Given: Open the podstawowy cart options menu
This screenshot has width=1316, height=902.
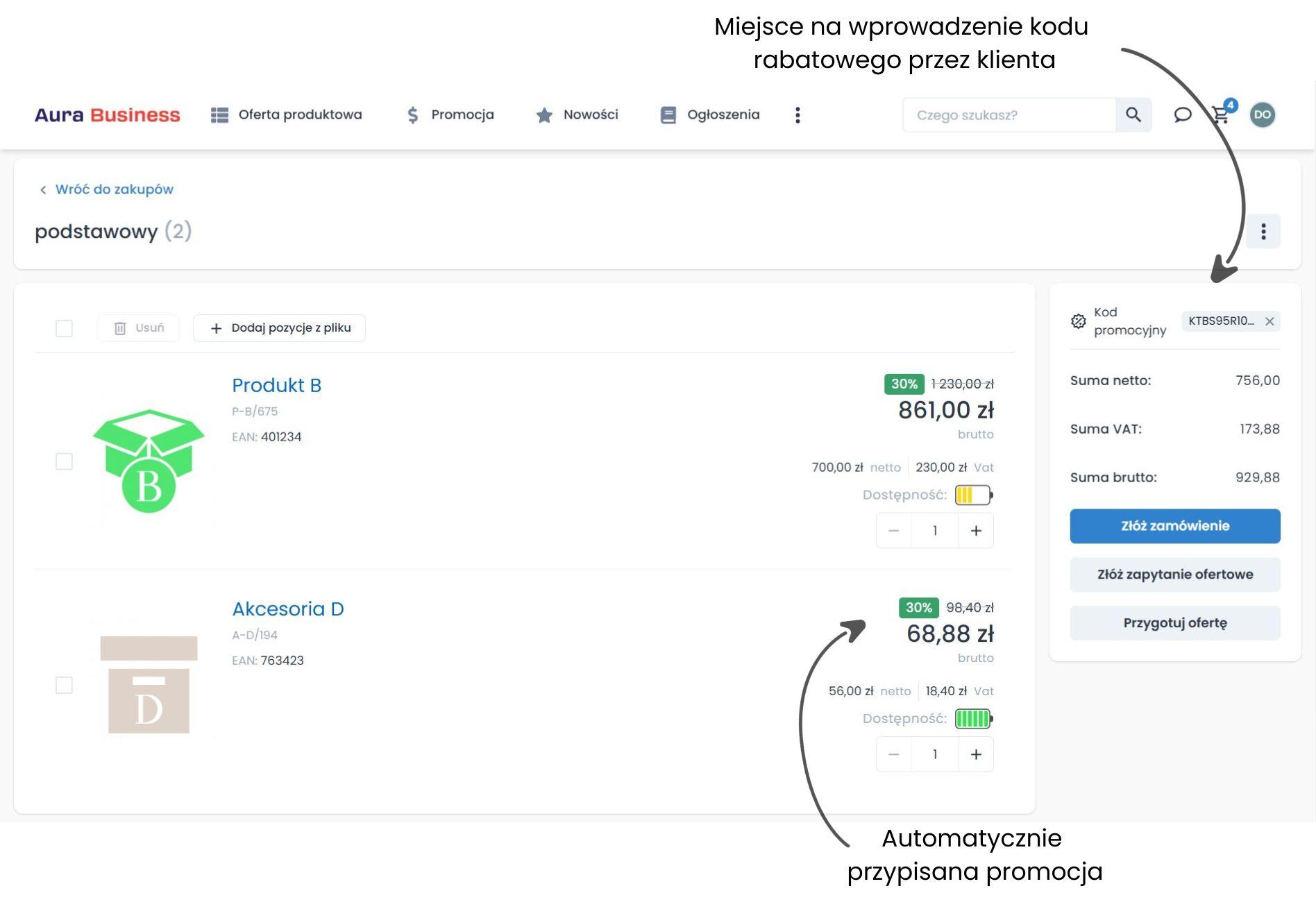Looking at the screenshot, I should pyautogui.click(x=1263, y=231).
